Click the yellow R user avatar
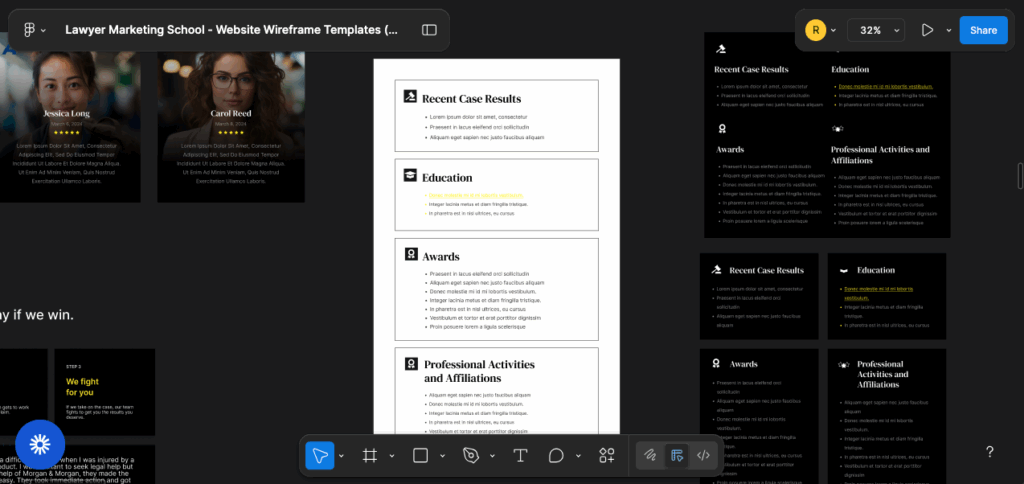Viewport: 1024px width, 484px height. (815, 30)
